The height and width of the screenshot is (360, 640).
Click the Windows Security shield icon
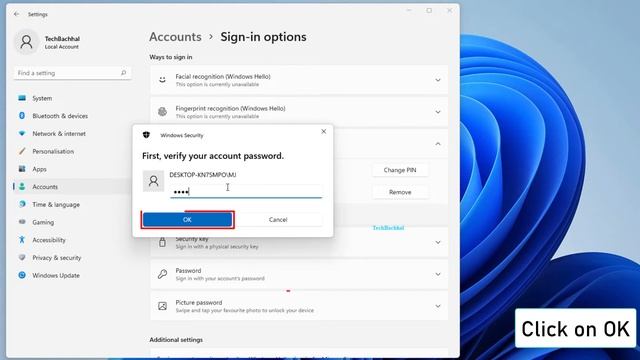pyautogui.click(x=146, y=135)
